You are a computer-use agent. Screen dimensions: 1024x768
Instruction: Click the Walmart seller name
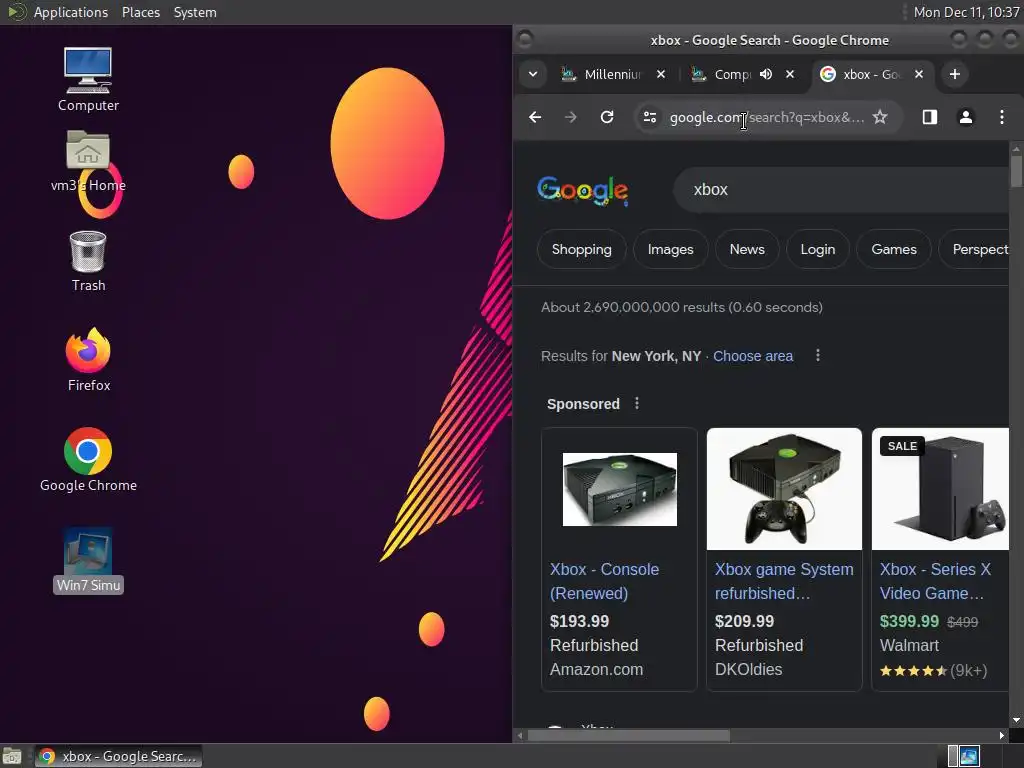[909, 645]
